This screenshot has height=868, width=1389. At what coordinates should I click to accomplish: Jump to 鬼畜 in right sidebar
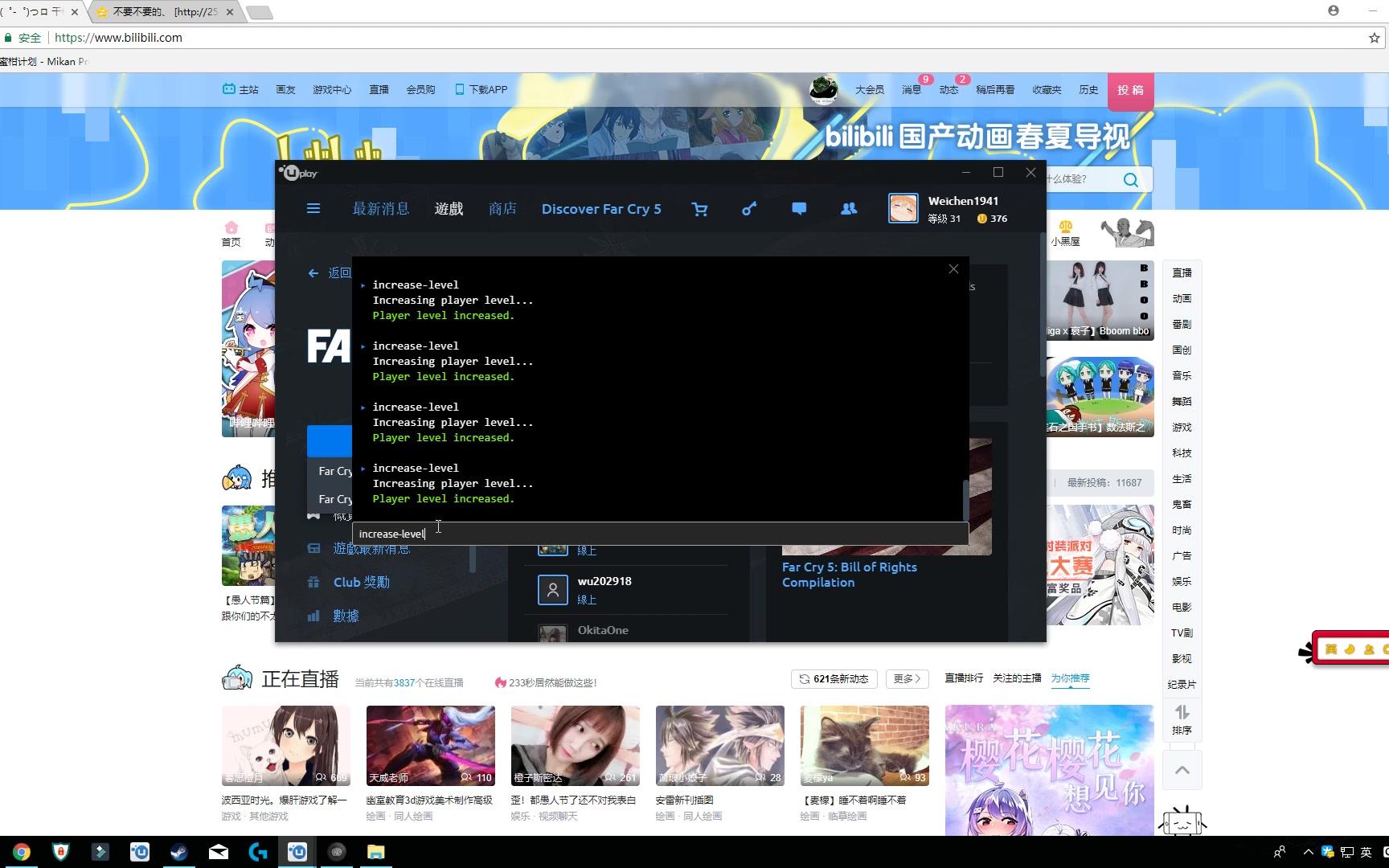pyautogui.click(x=1182, y=505)
